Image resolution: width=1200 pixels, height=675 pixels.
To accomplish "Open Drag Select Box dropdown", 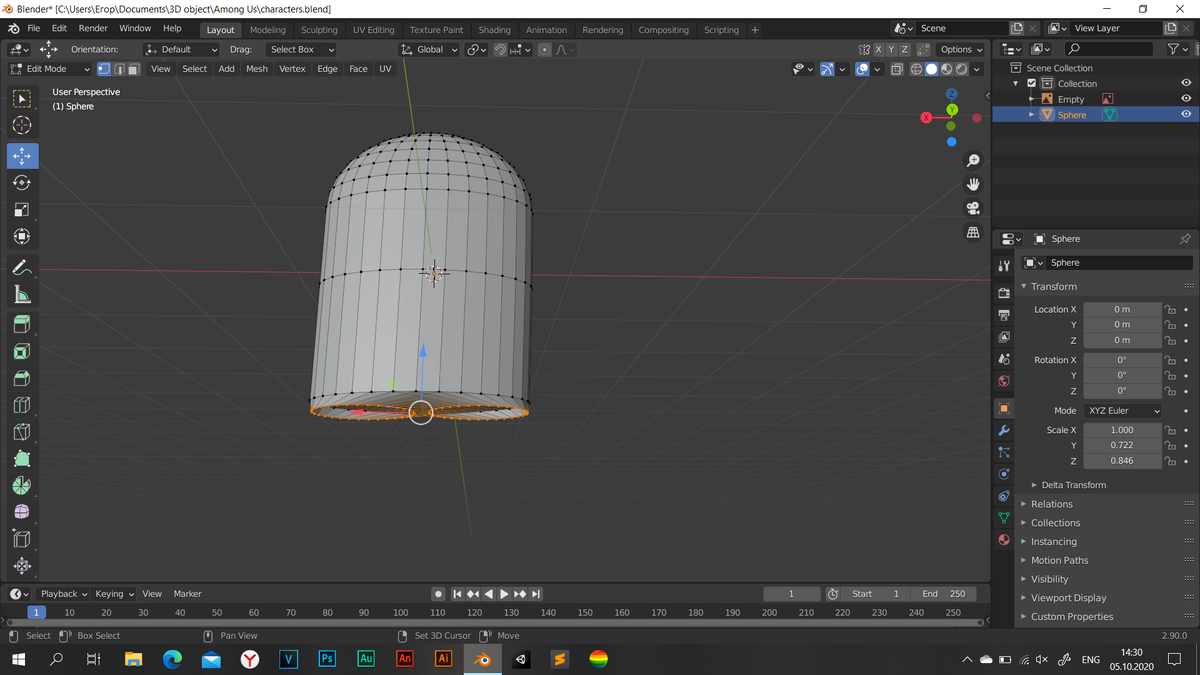I will point(301,49).
